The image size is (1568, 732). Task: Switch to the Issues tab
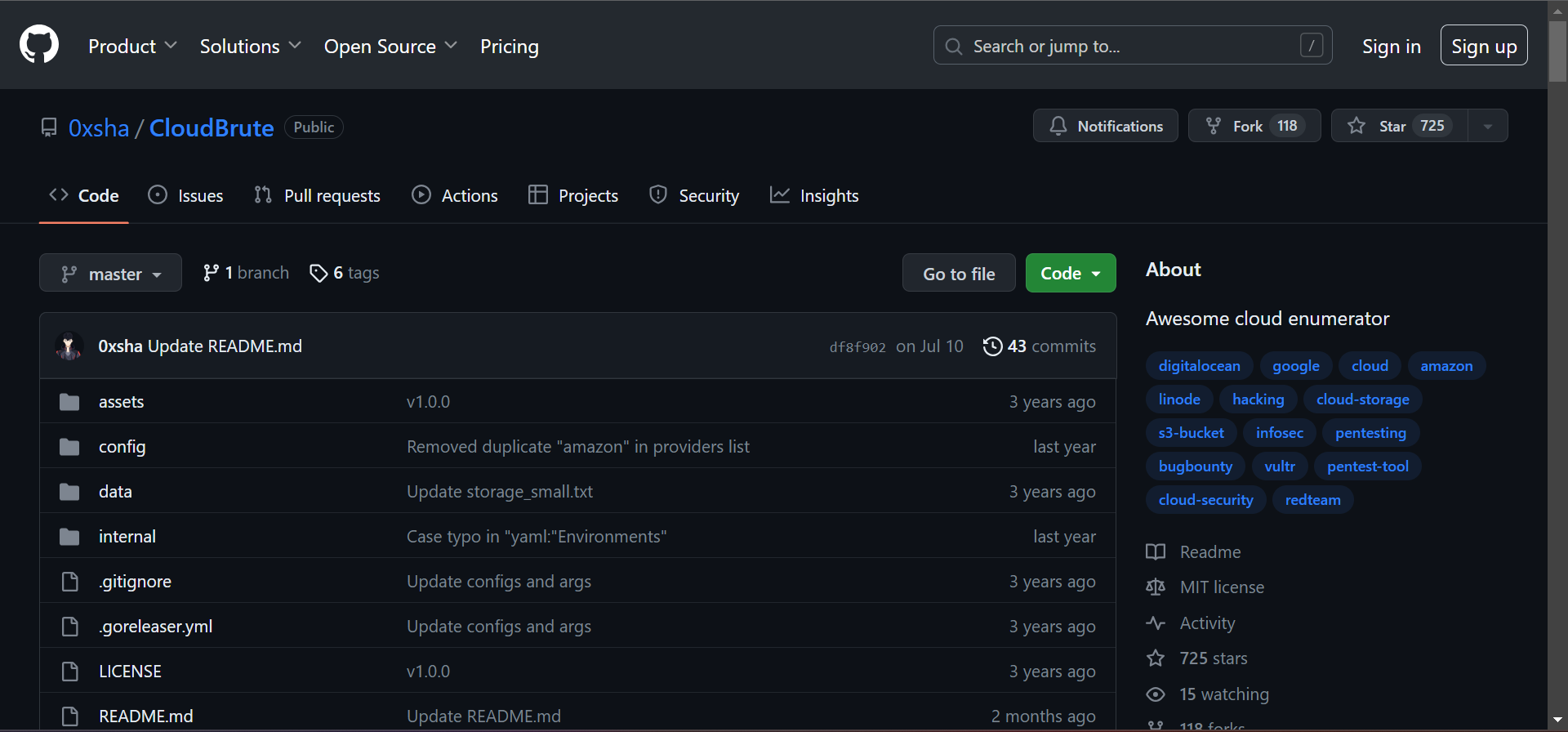(x=185, y=196)
